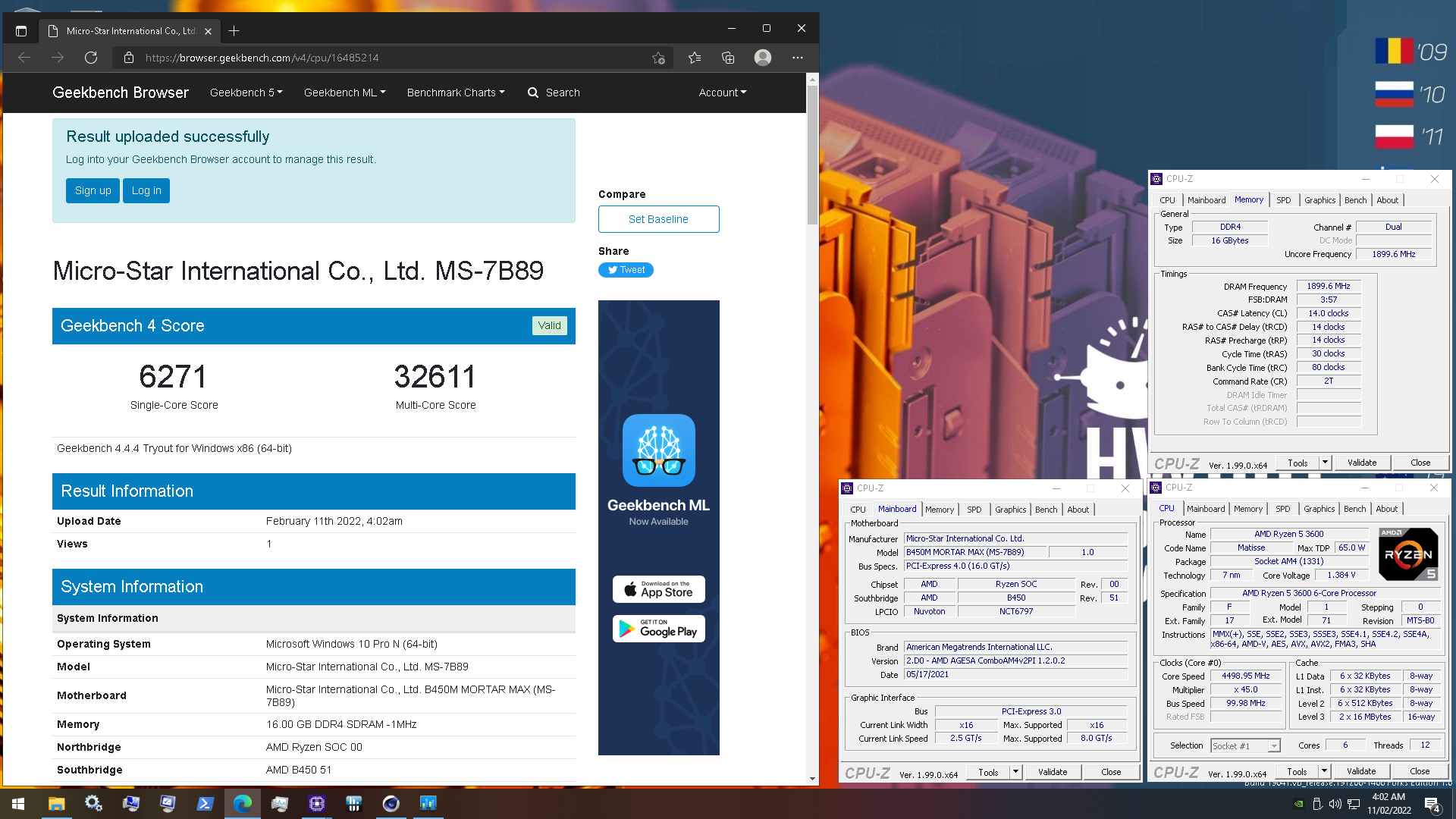Open SPD tab in Memory CPU-Z window
Screen dimensions: 1456x819
pos(1283,200)
